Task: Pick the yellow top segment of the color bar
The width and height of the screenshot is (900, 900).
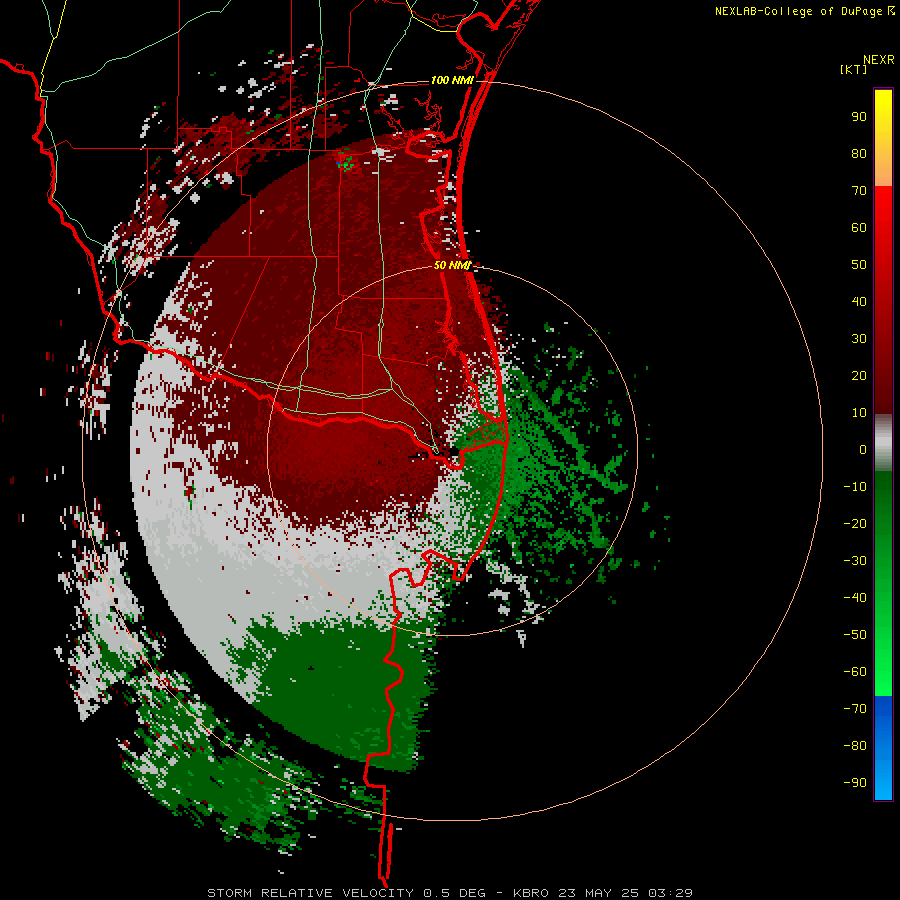Action: tap(883, 138)
